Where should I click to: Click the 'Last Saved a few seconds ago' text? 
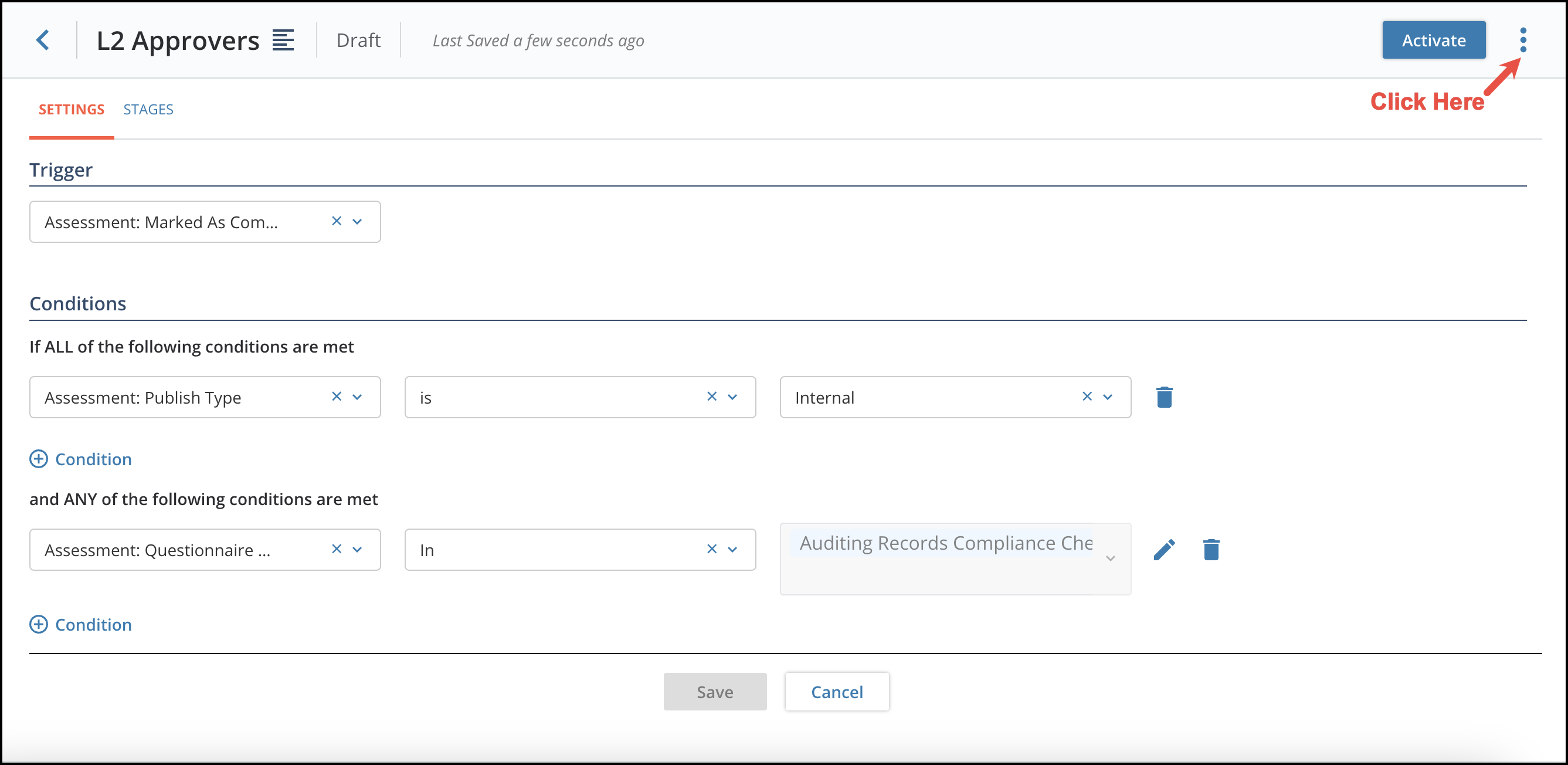[x=538, y=40]
